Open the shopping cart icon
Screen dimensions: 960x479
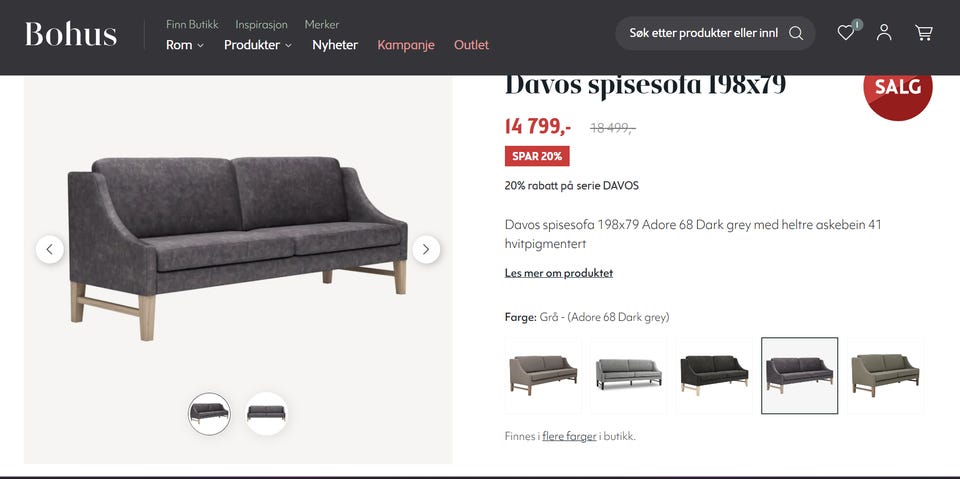[x=924, y=32]
